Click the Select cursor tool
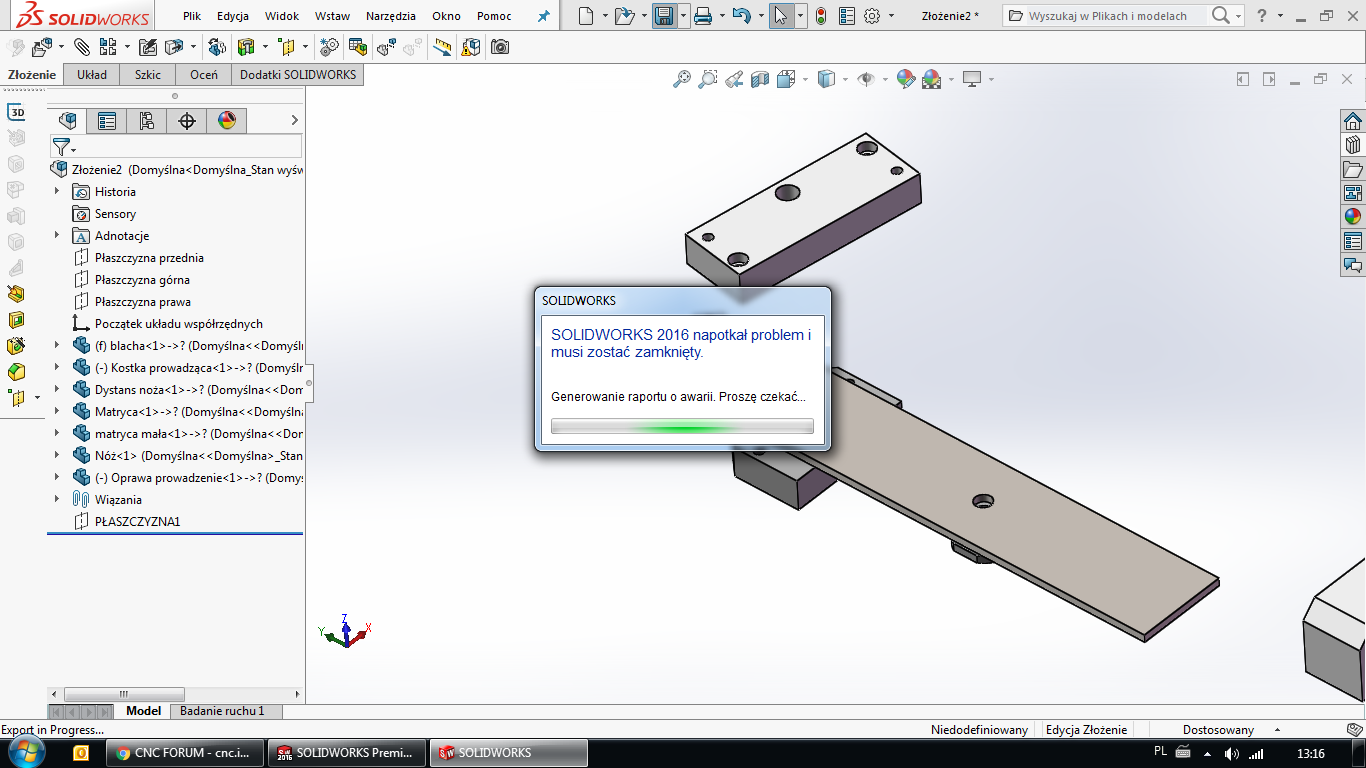The image size is (1366, 768). pos(781,16)
